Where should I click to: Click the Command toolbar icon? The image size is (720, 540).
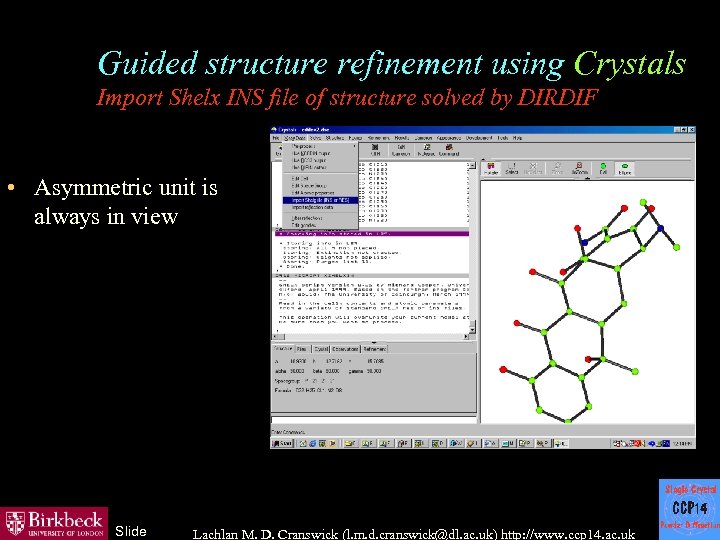tap(449, 150)
